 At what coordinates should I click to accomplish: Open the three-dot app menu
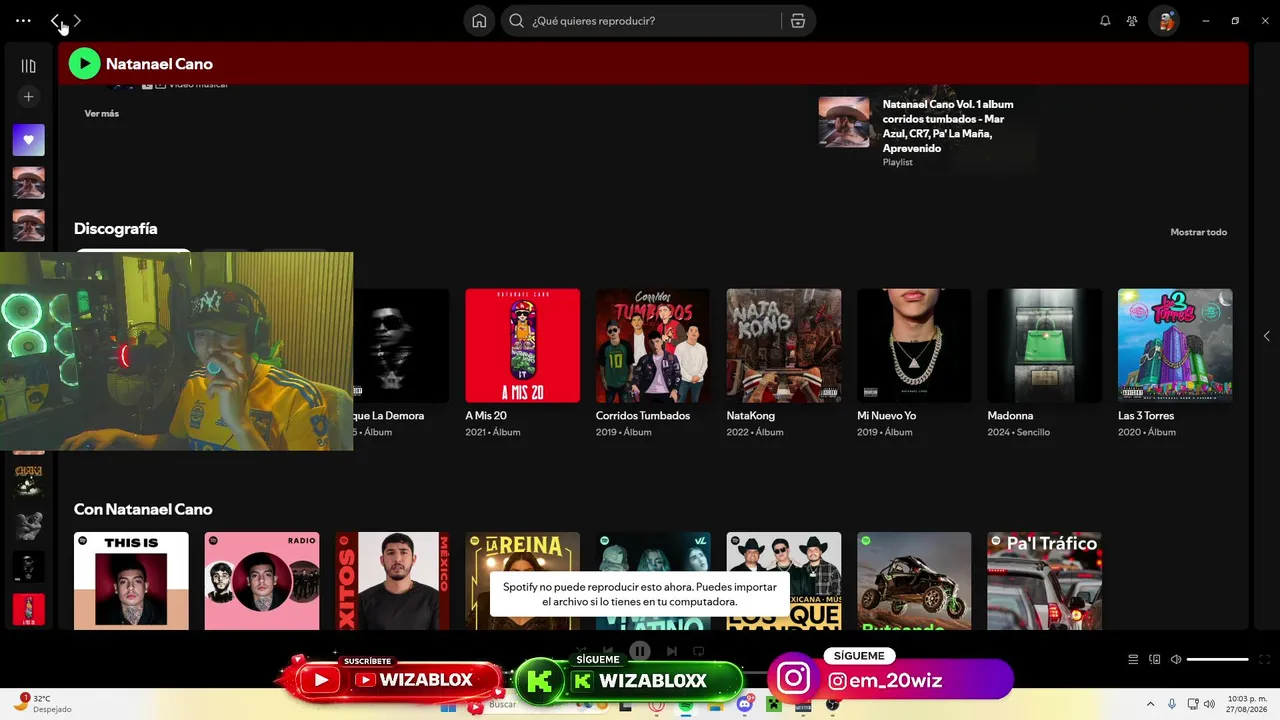(x=23, y=20)
